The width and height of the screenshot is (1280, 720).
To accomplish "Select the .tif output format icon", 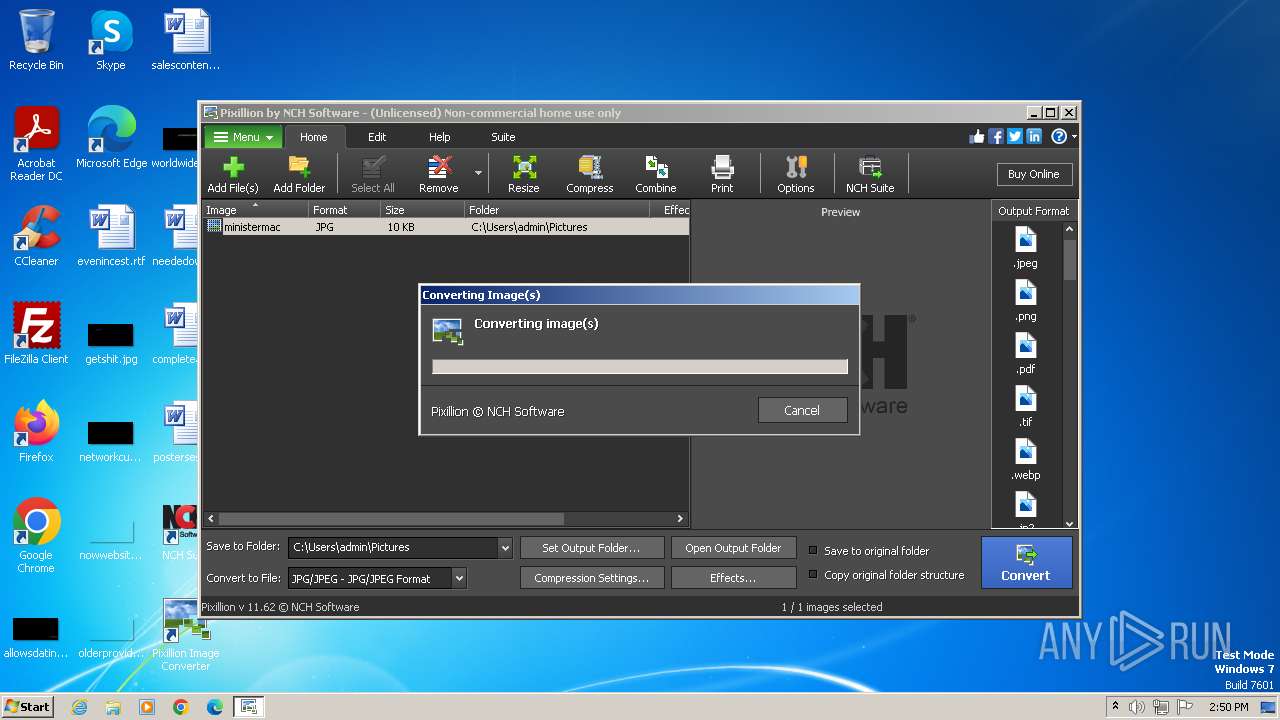I will coord(1025,407).
